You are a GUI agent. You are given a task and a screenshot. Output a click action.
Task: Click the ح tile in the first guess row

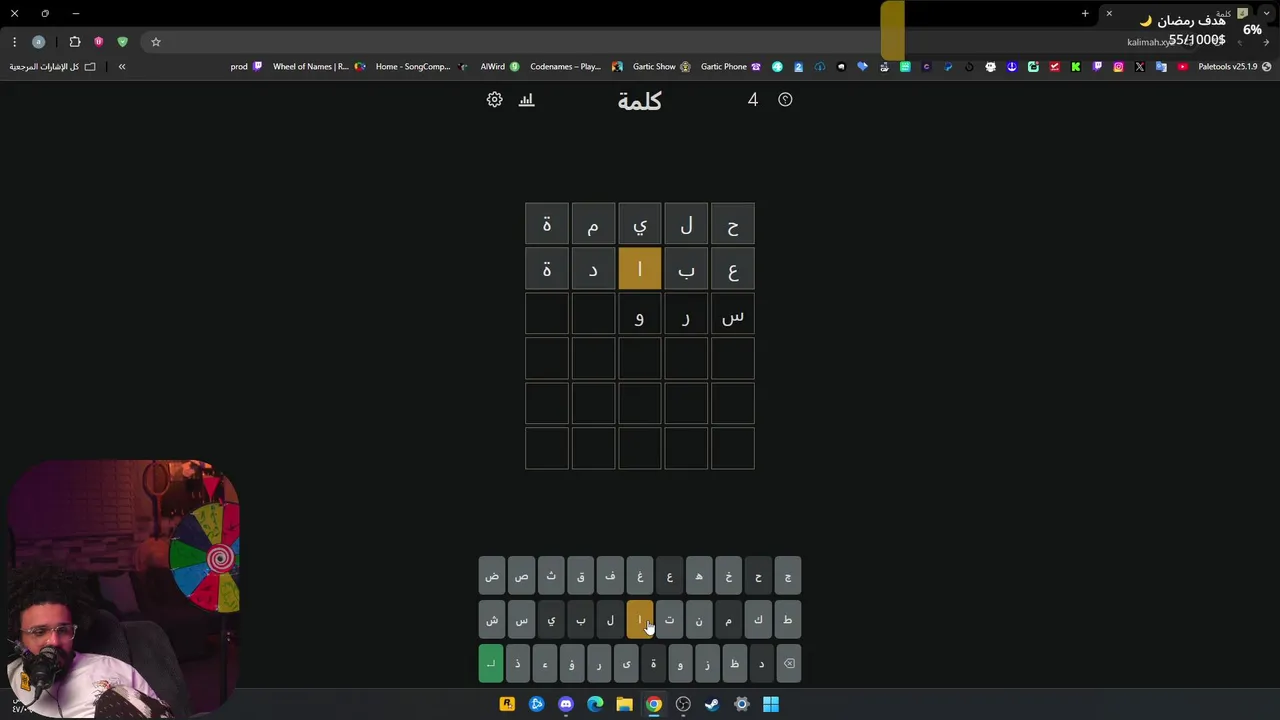pos(733,224)
